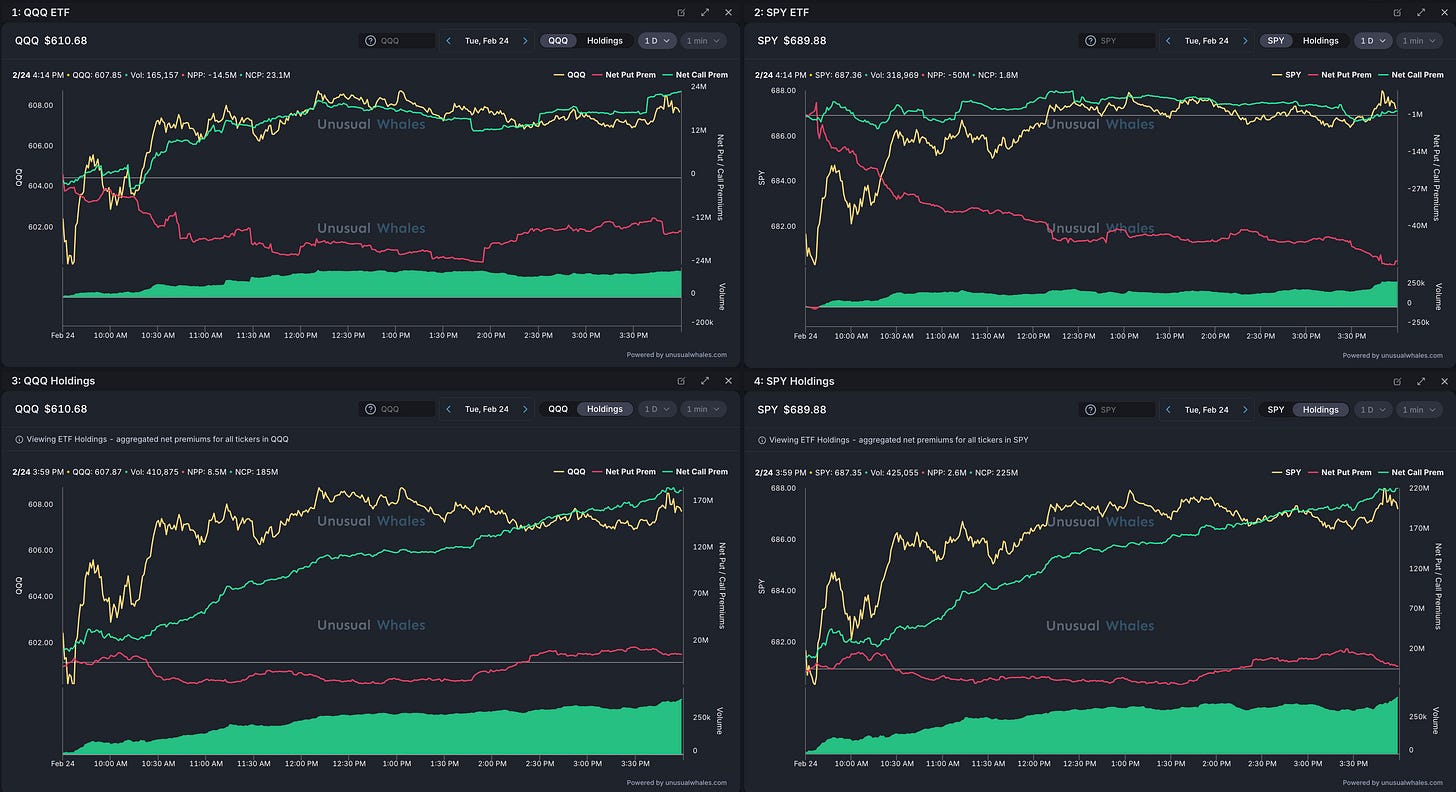This screenshot has height=792, width=1456.
Task: Toggle Net Call Prem legend in QQQ ETF chart
Action: click(696, 74)
